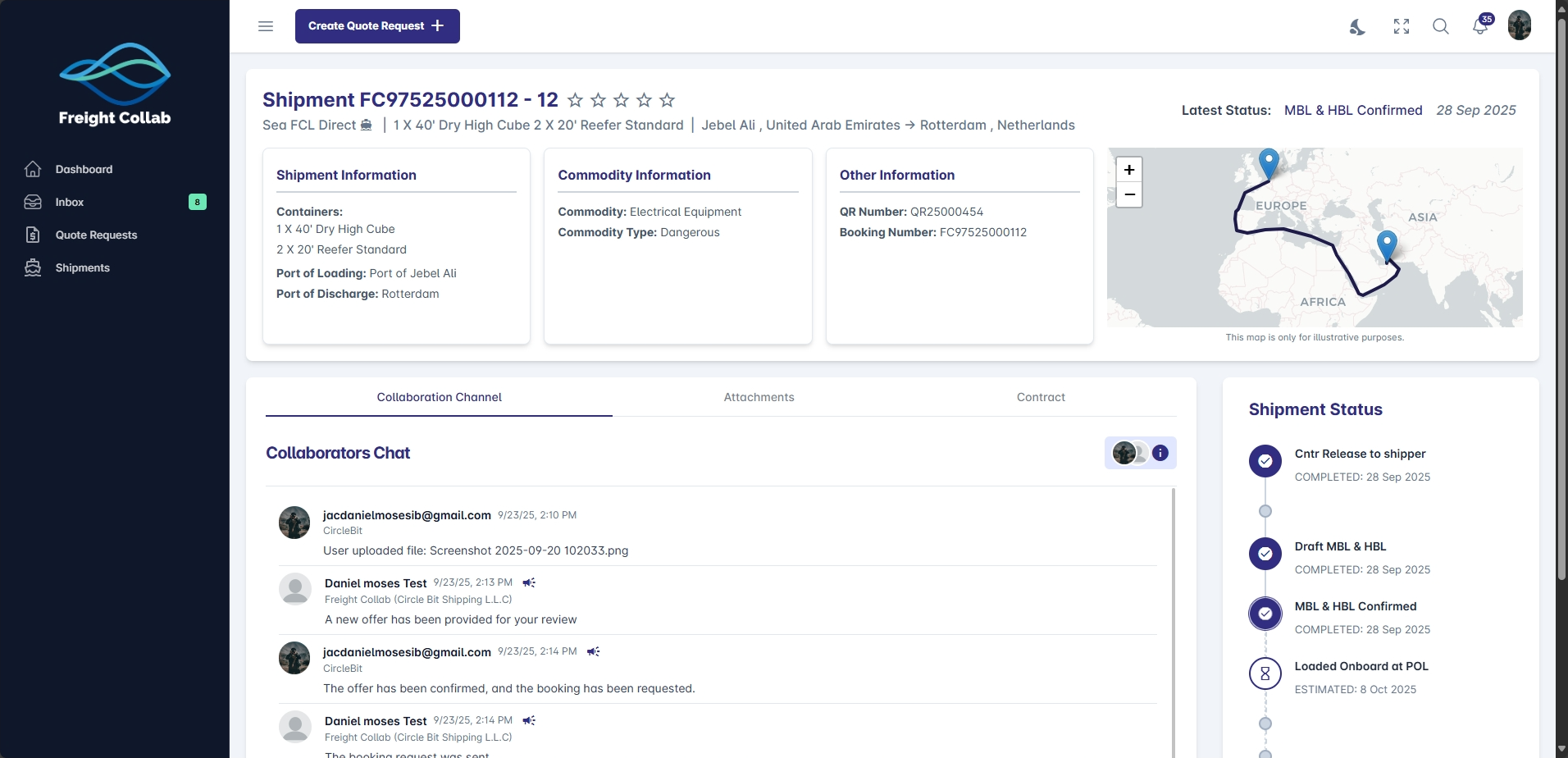Image resolution: width=1568 pixels, height=758 pixels.
Task: Click the Create Quote Request button
Action: coord(376,25)
